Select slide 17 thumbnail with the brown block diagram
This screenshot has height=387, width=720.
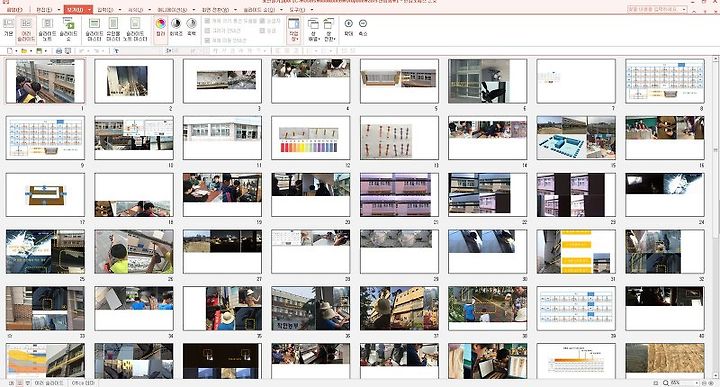pyautogui.click(x=45, y=195)
